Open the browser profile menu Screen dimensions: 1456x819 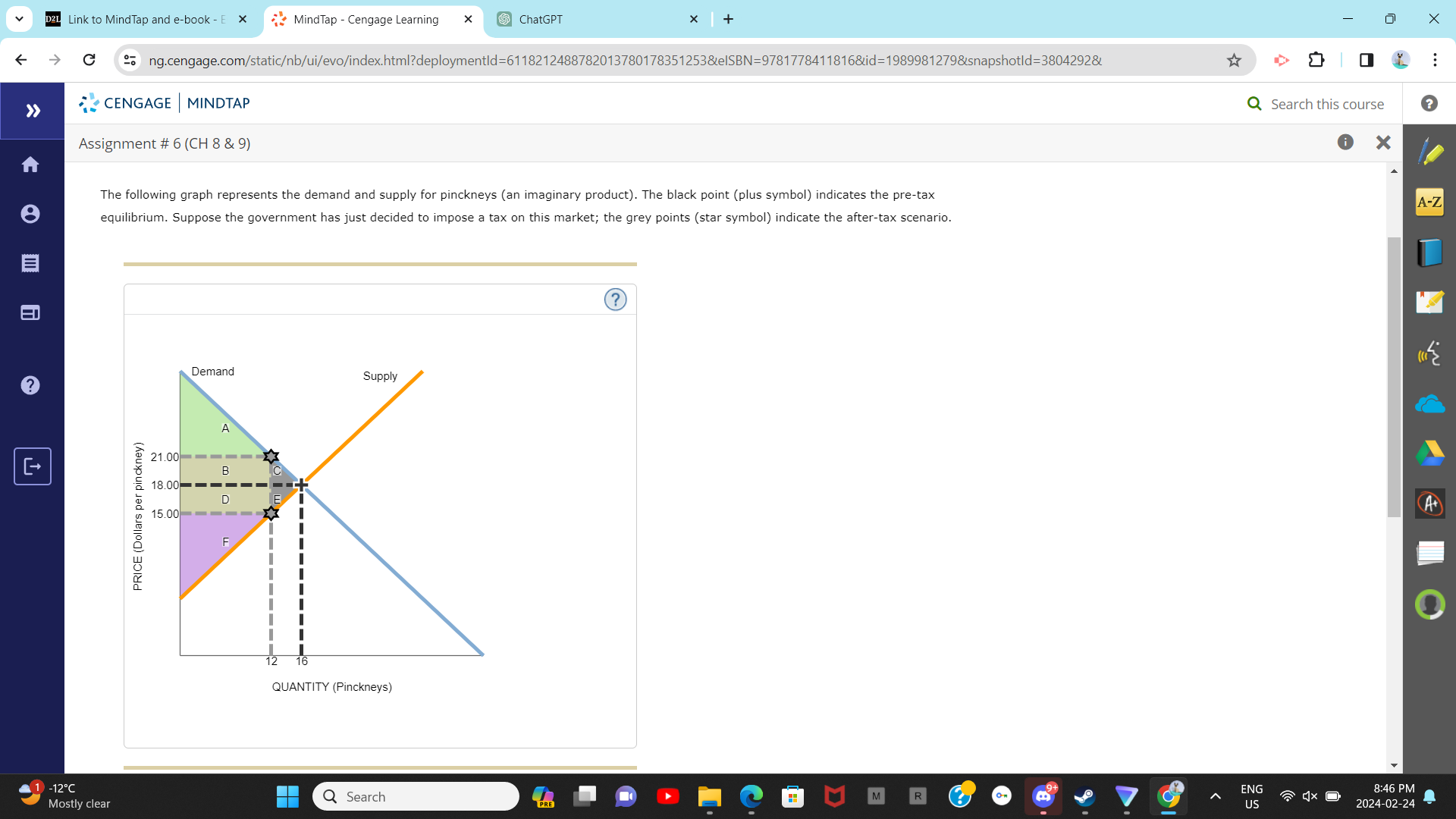(x=1401, y=60)
